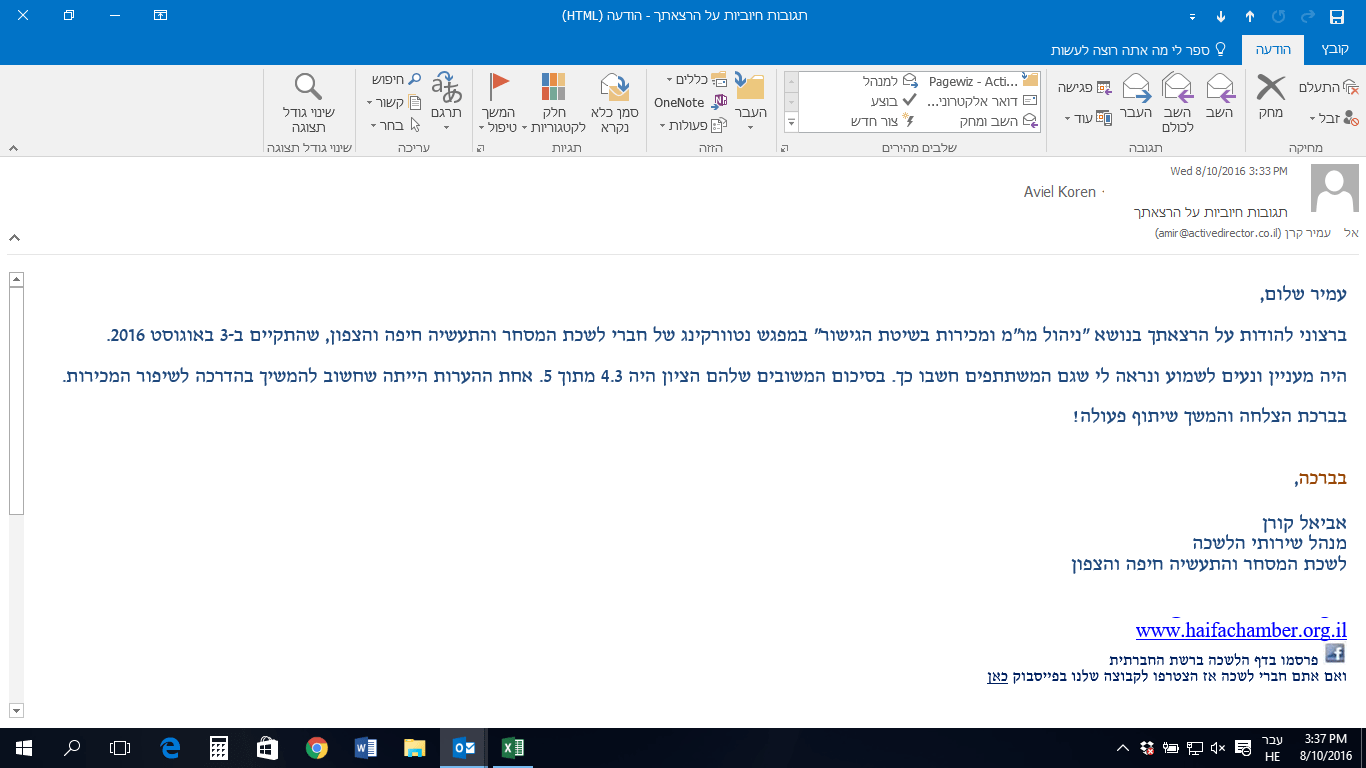Click the Translate (תרגם) icon

(446, 88)
